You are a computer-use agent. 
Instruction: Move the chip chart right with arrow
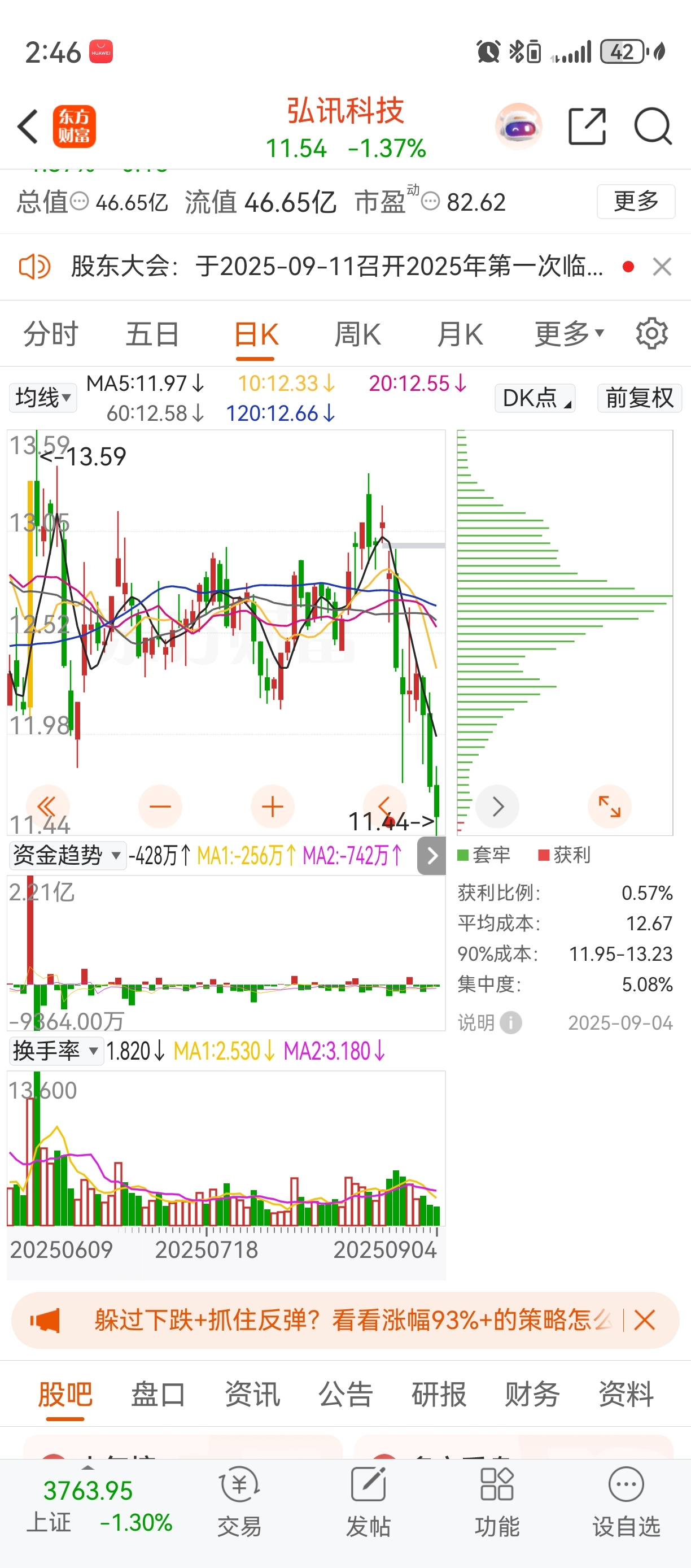tap(497, 807)
